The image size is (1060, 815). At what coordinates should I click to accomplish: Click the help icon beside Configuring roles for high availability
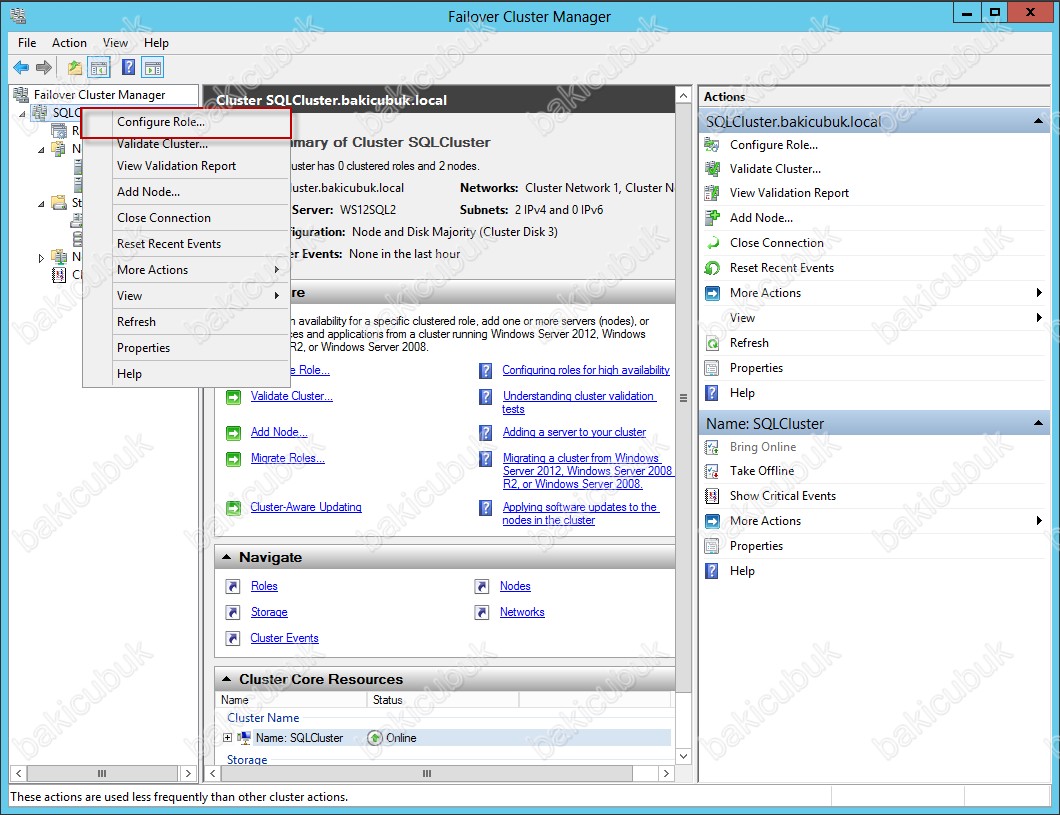(485, 370)
